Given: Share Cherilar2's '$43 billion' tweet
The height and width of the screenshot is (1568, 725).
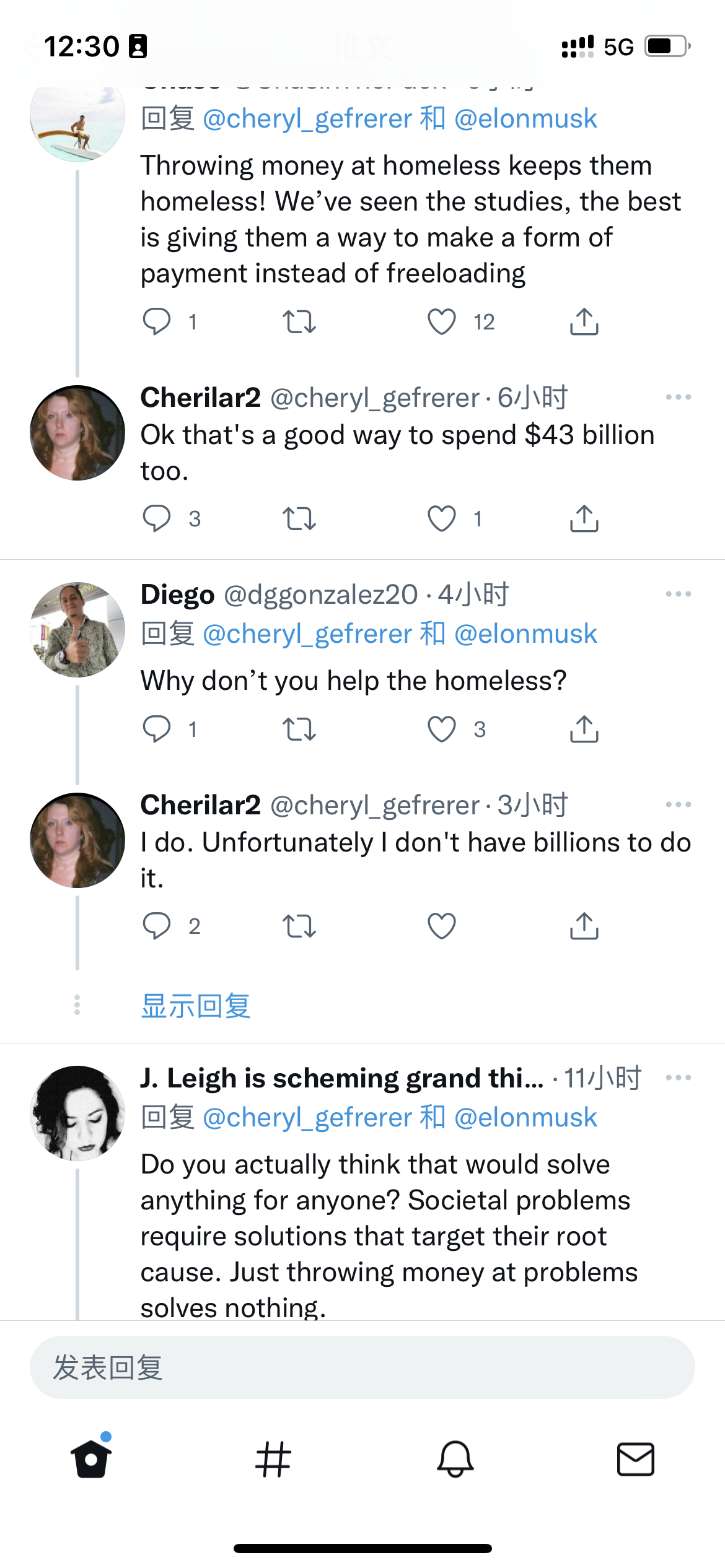Looking at the screenshot, I should click(584, 518).
